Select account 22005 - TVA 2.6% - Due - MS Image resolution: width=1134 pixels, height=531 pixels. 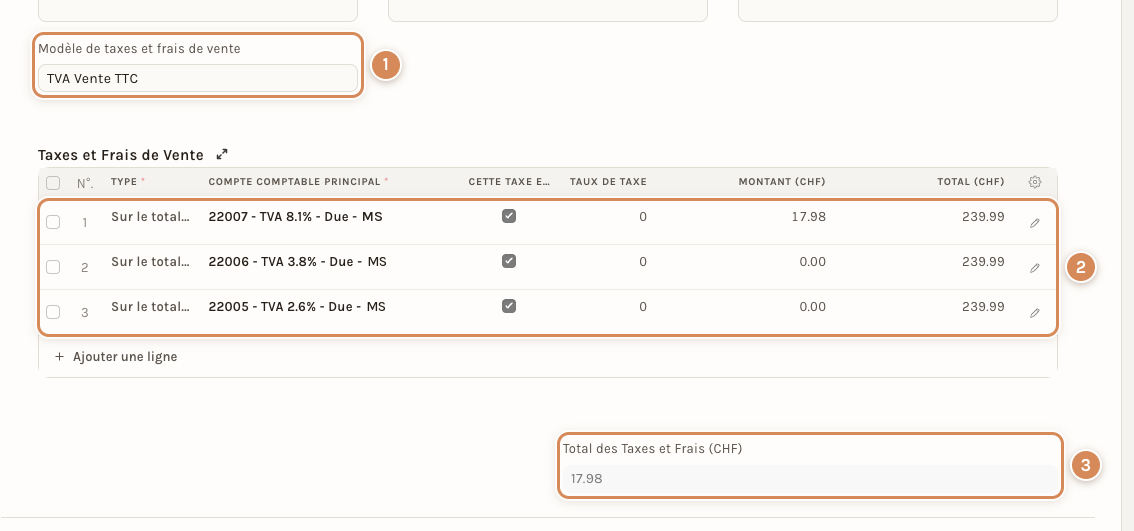(297, 307)
